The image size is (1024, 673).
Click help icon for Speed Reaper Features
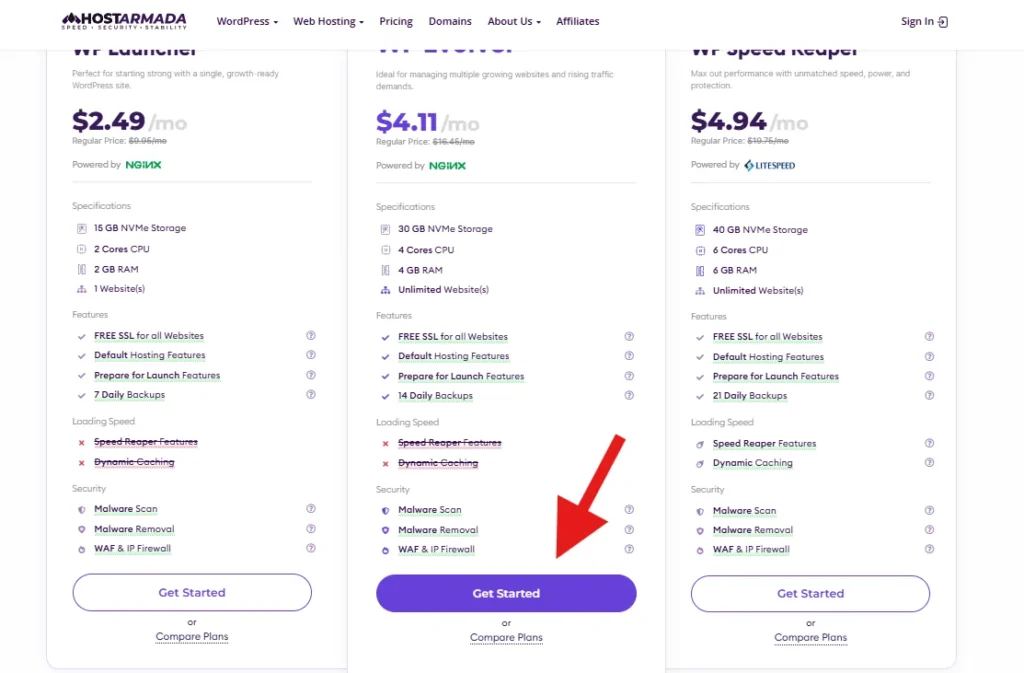point(929,443)
